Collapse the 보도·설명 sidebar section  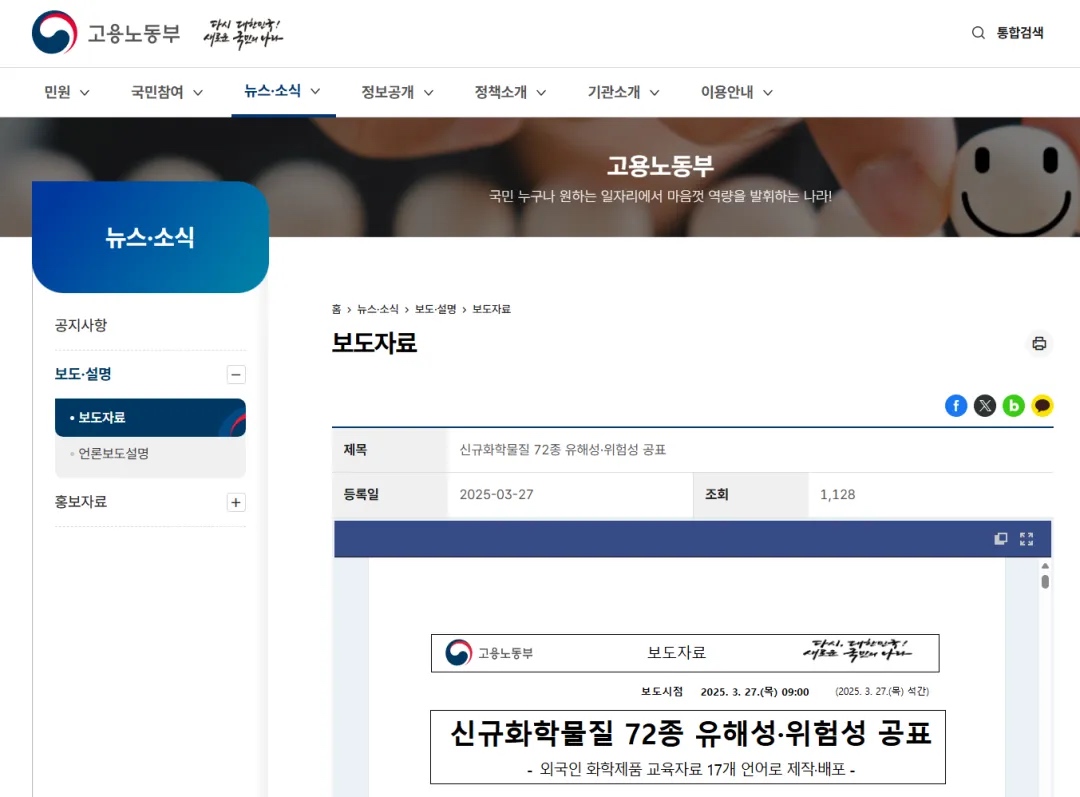(x=236, y=373)
